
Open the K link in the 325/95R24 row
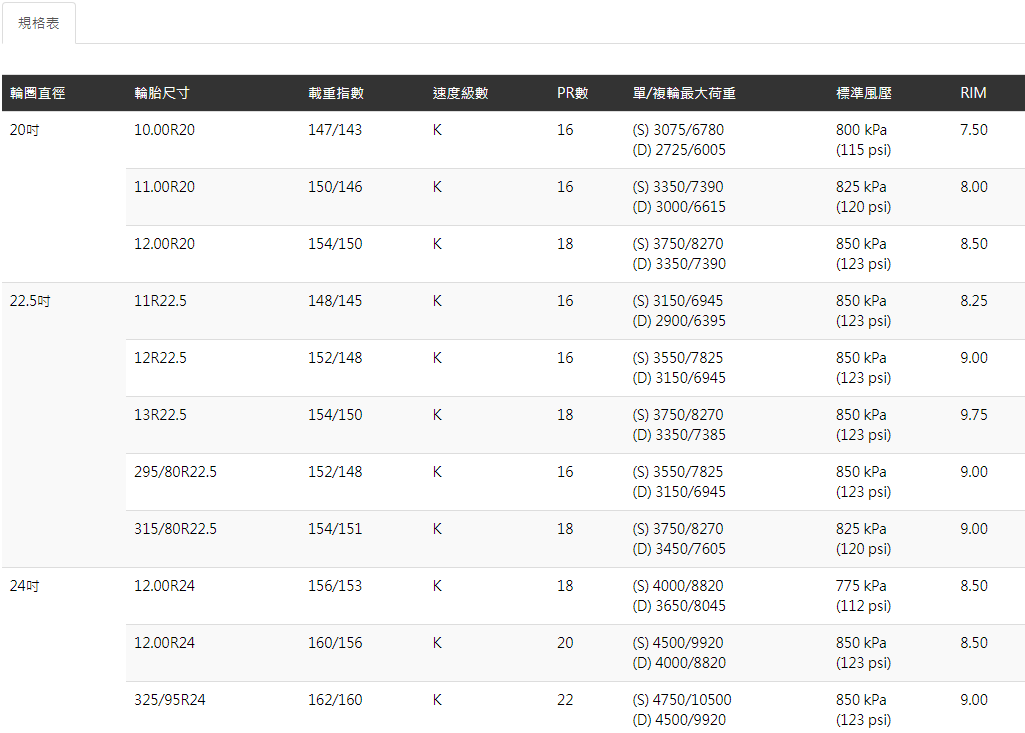pos(437,700)
